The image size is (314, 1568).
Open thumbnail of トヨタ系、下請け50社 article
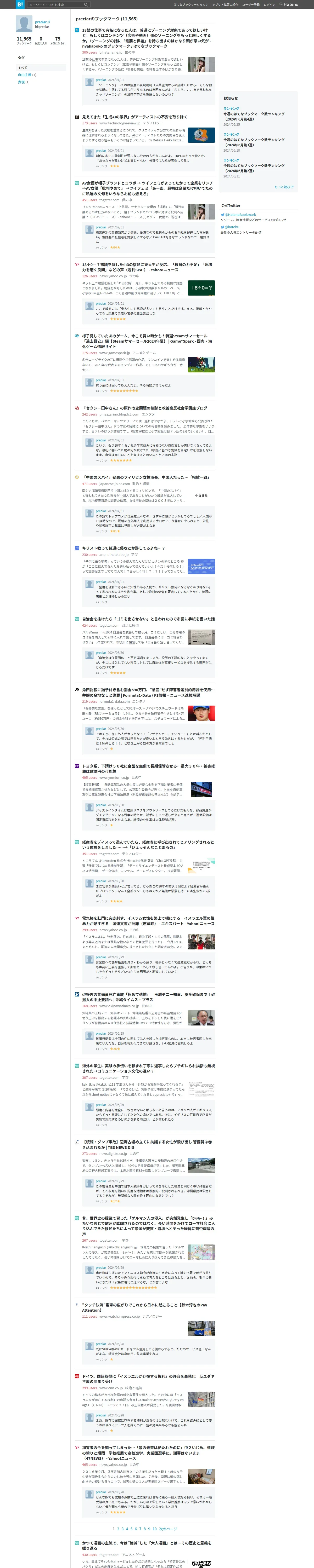[201, 789]
